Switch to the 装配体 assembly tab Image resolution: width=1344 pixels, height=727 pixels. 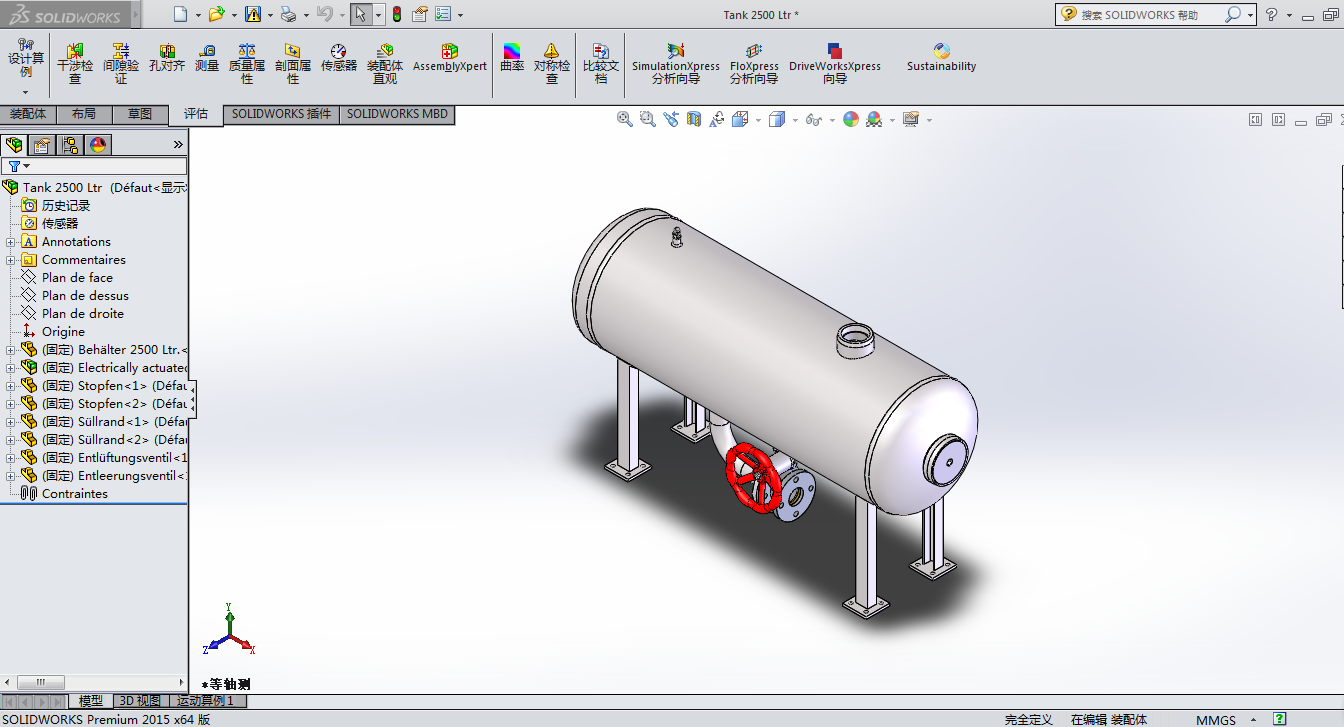tap(28, 114)
